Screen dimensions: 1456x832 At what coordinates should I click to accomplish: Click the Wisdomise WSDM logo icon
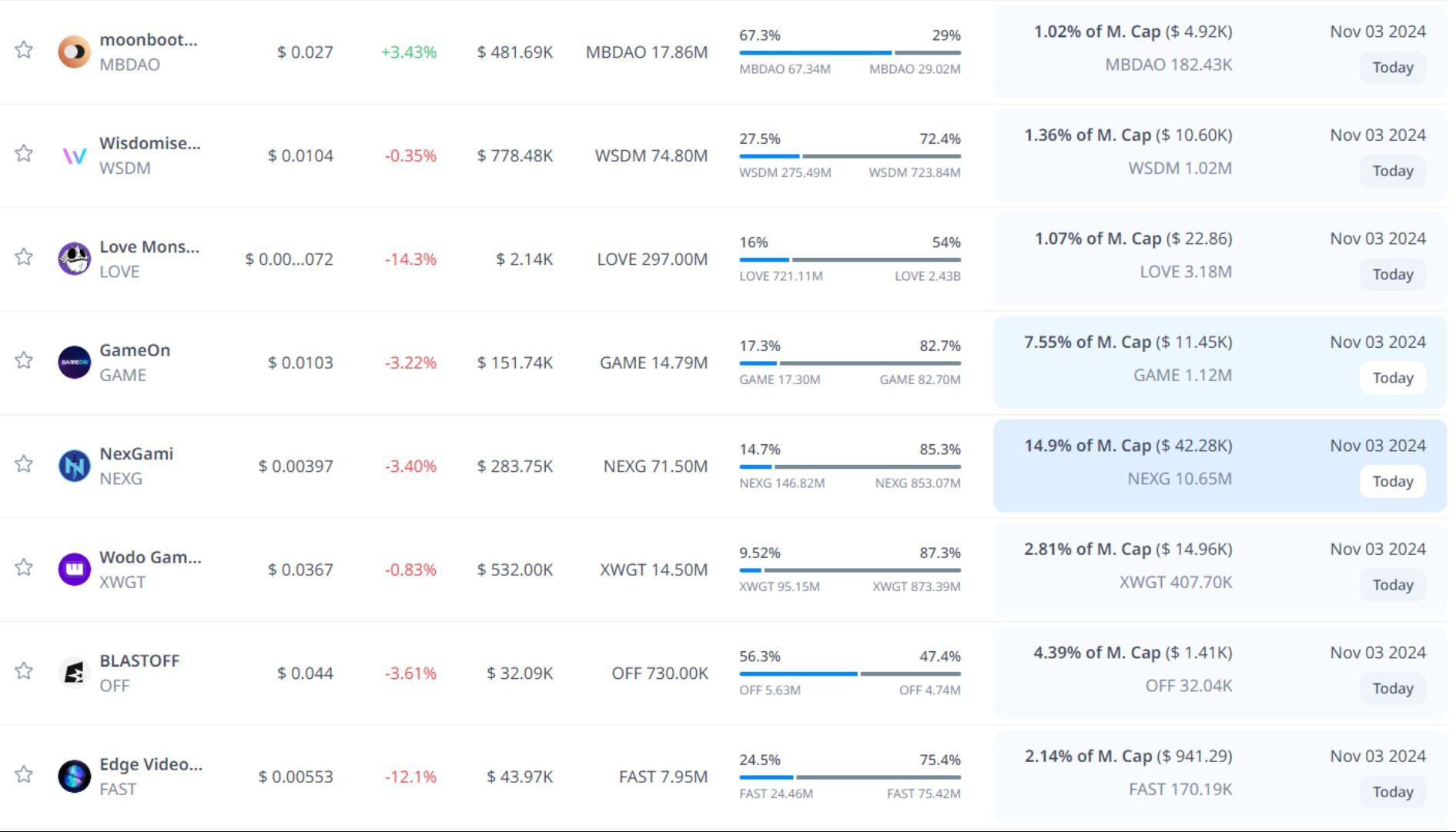[74, 155]
